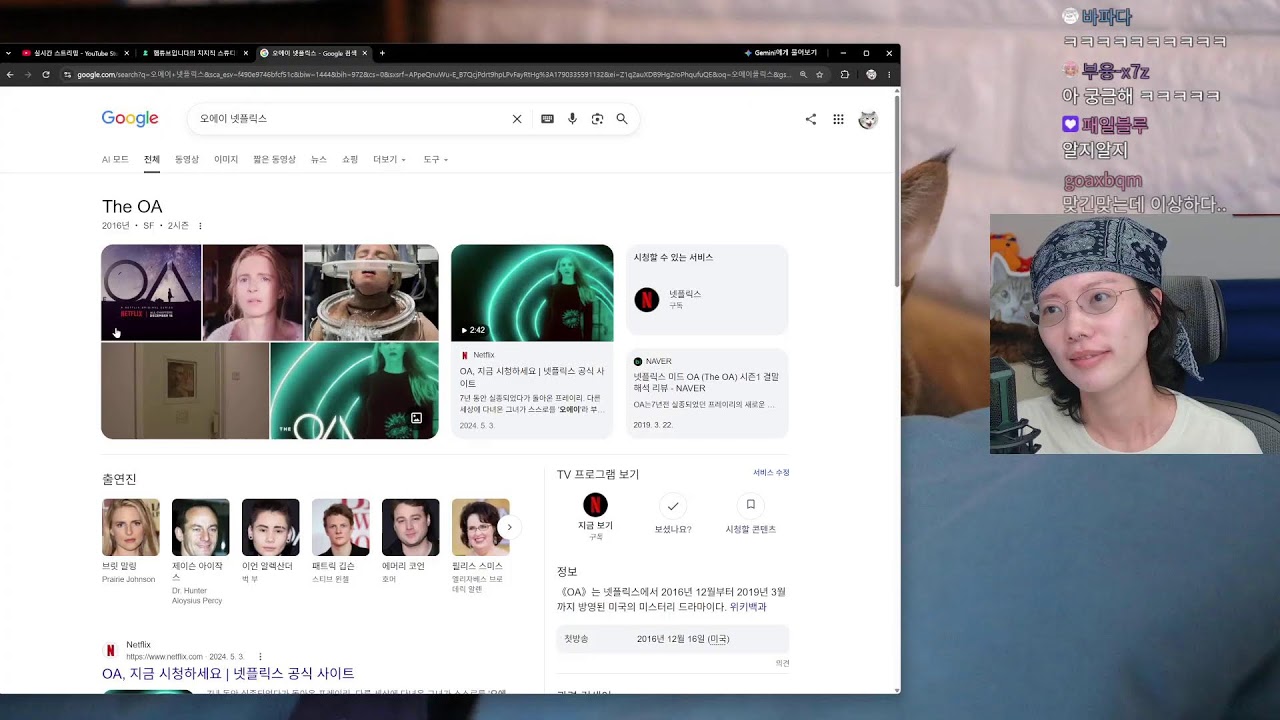
Task: Open the on-screen keyboard input tool
Action: tap(547, 119)
